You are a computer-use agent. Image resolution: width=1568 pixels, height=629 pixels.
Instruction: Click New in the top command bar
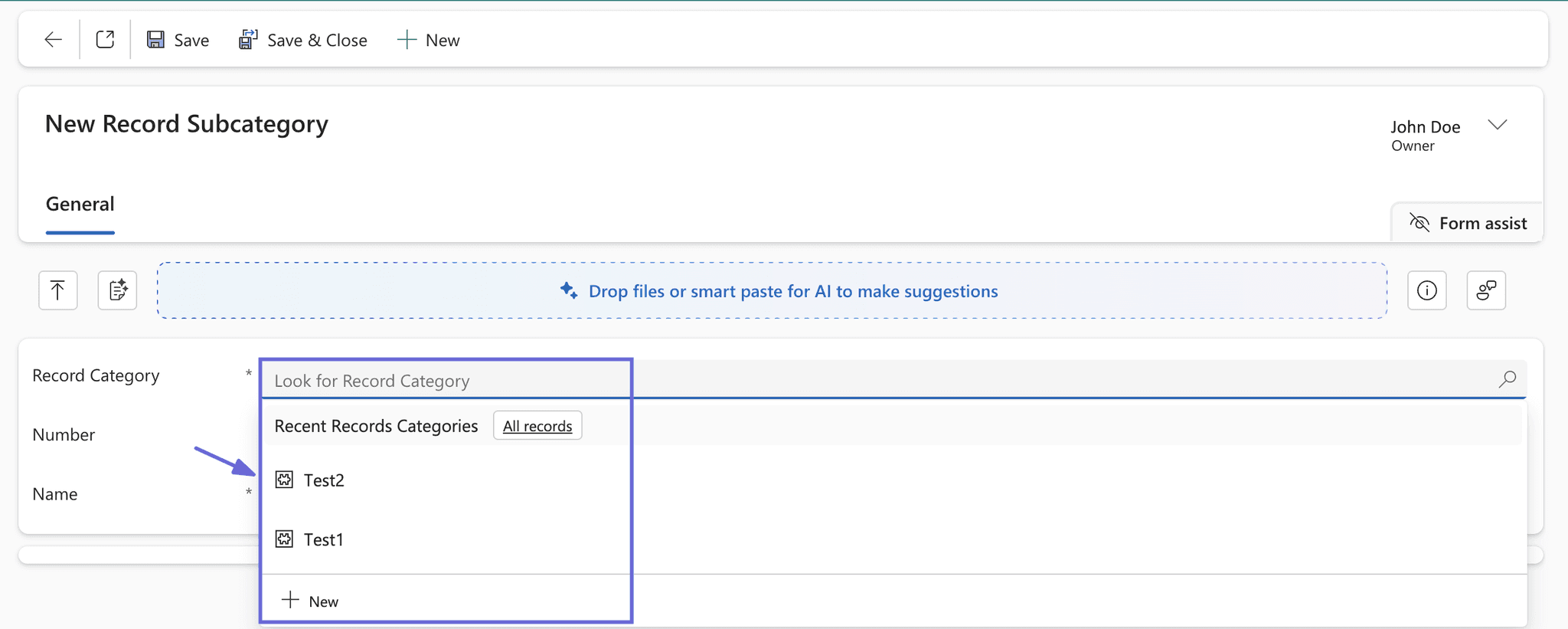[x=429, y=40]
